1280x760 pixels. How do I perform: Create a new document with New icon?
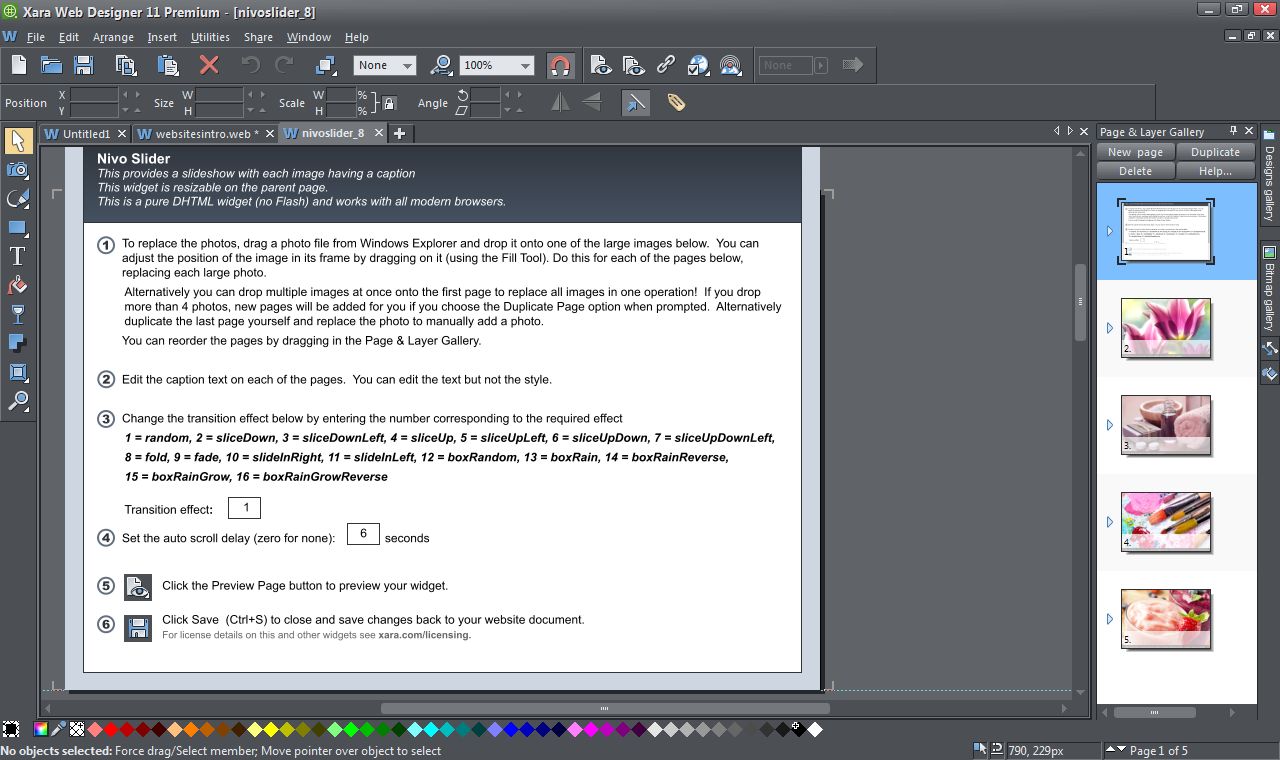pos(18,66)
